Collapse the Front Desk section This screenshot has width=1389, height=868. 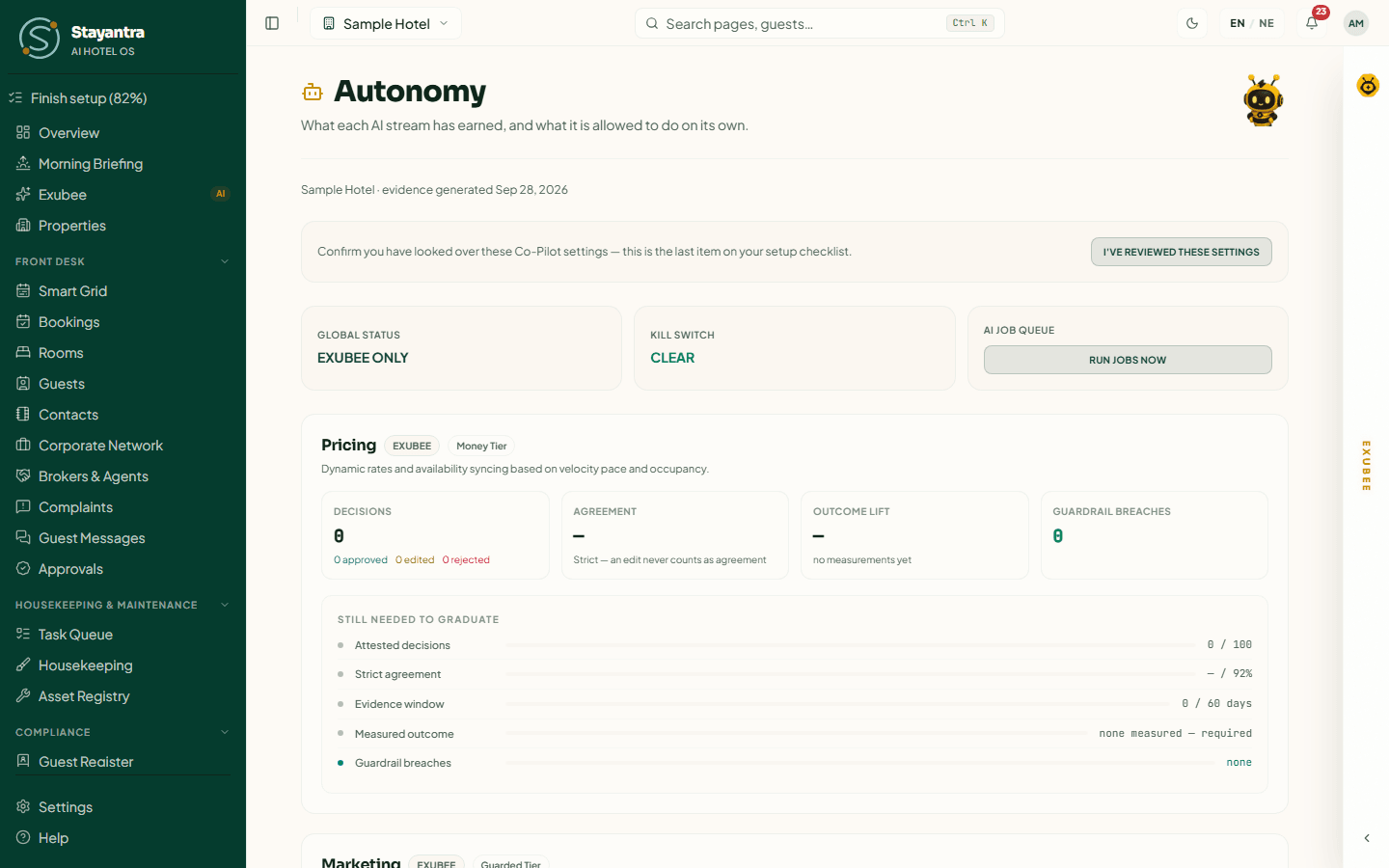(x=225, y=261)
